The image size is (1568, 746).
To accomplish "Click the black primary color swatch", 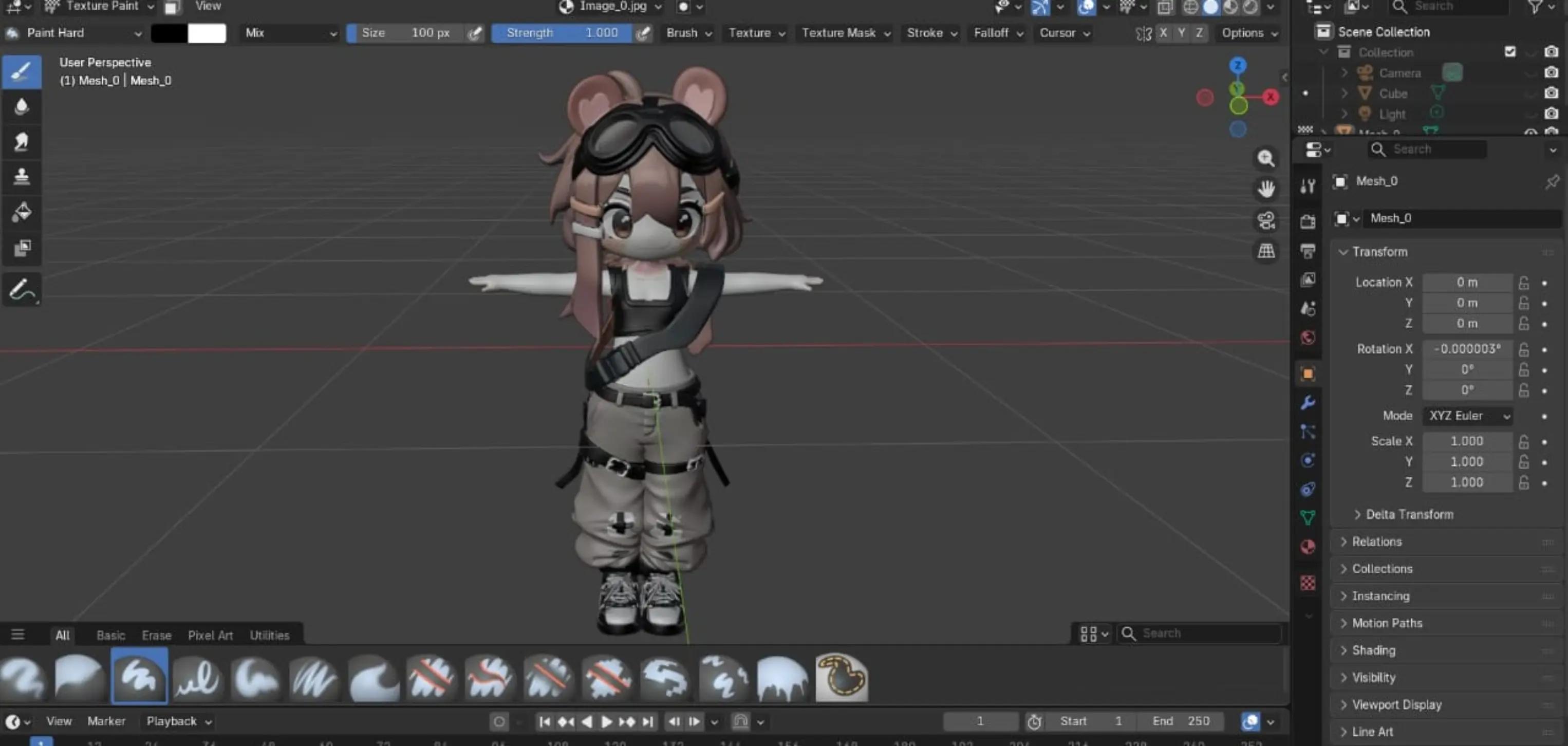I will (x=169, y=33).
